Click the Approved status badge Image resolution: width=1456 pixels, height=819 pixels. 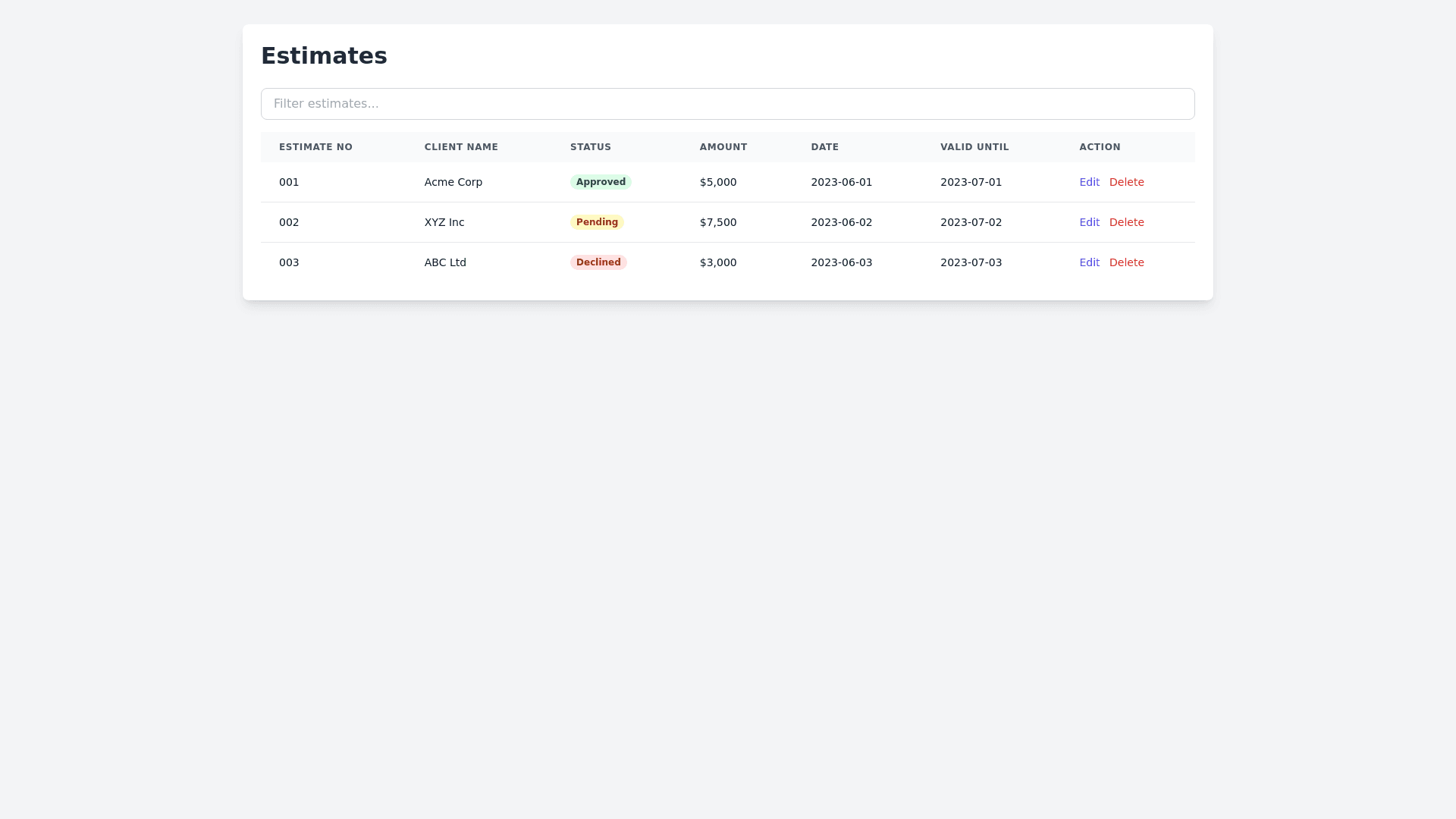[x=600, y=182]
